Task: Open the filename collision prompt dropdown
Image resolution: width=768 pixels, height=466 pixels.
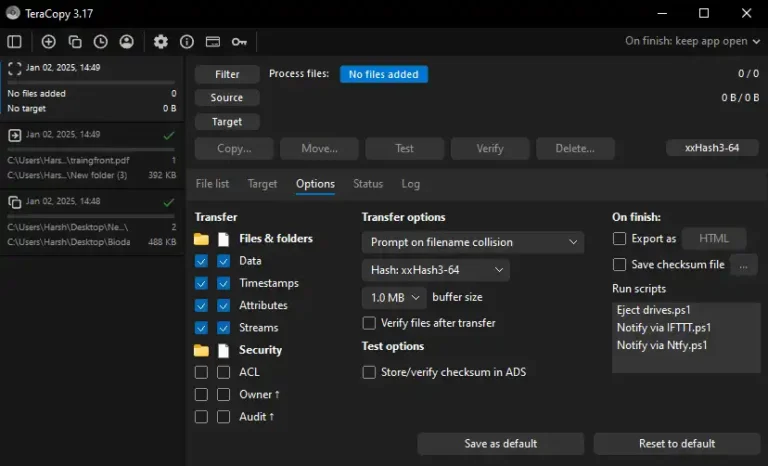Action: 472,242
